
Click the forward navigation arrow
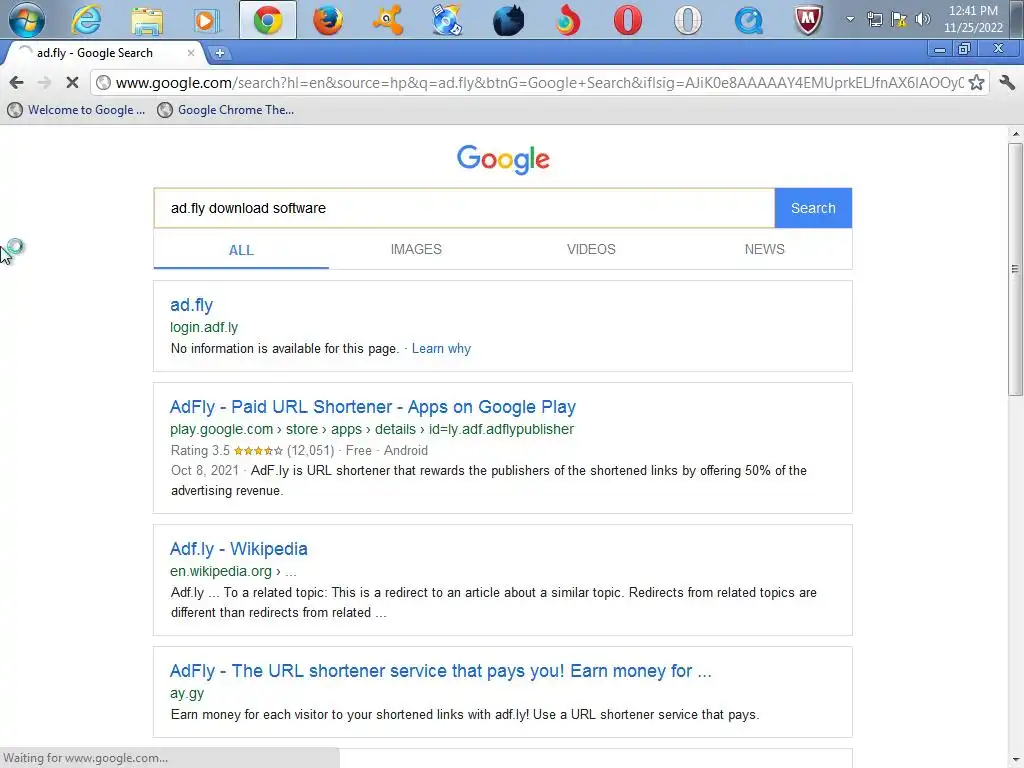(x=44, y=82)
